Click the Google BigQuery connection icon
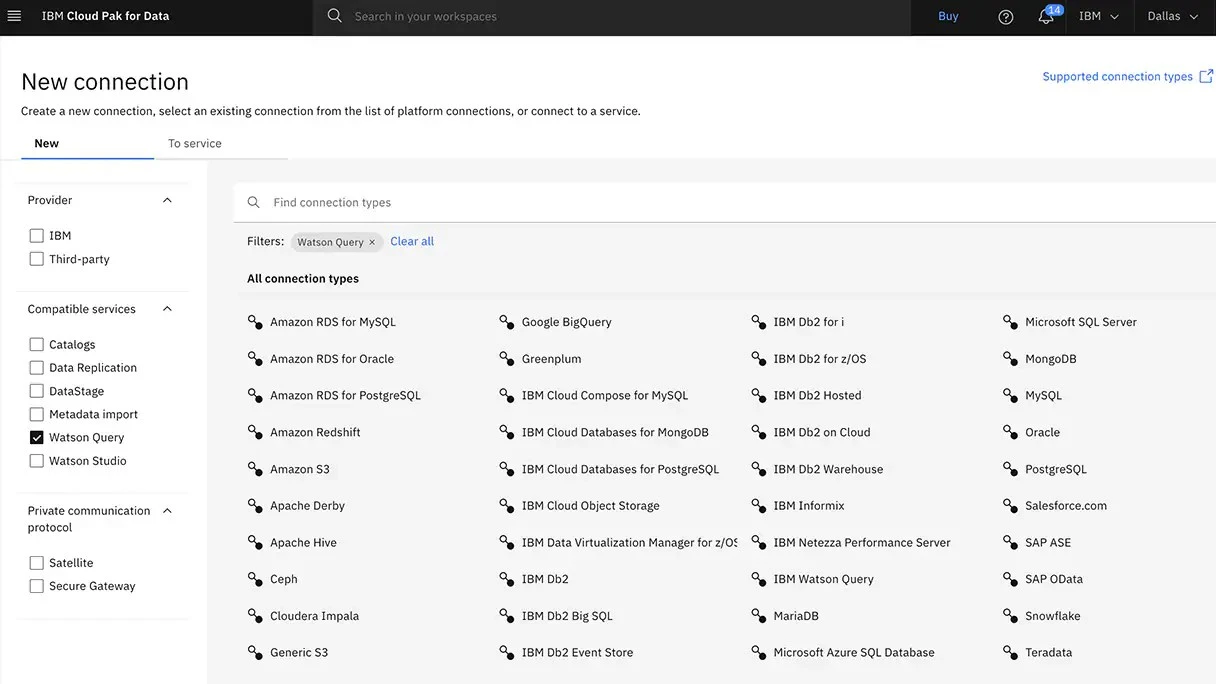1216x684 pixels. tap(507, 322)
